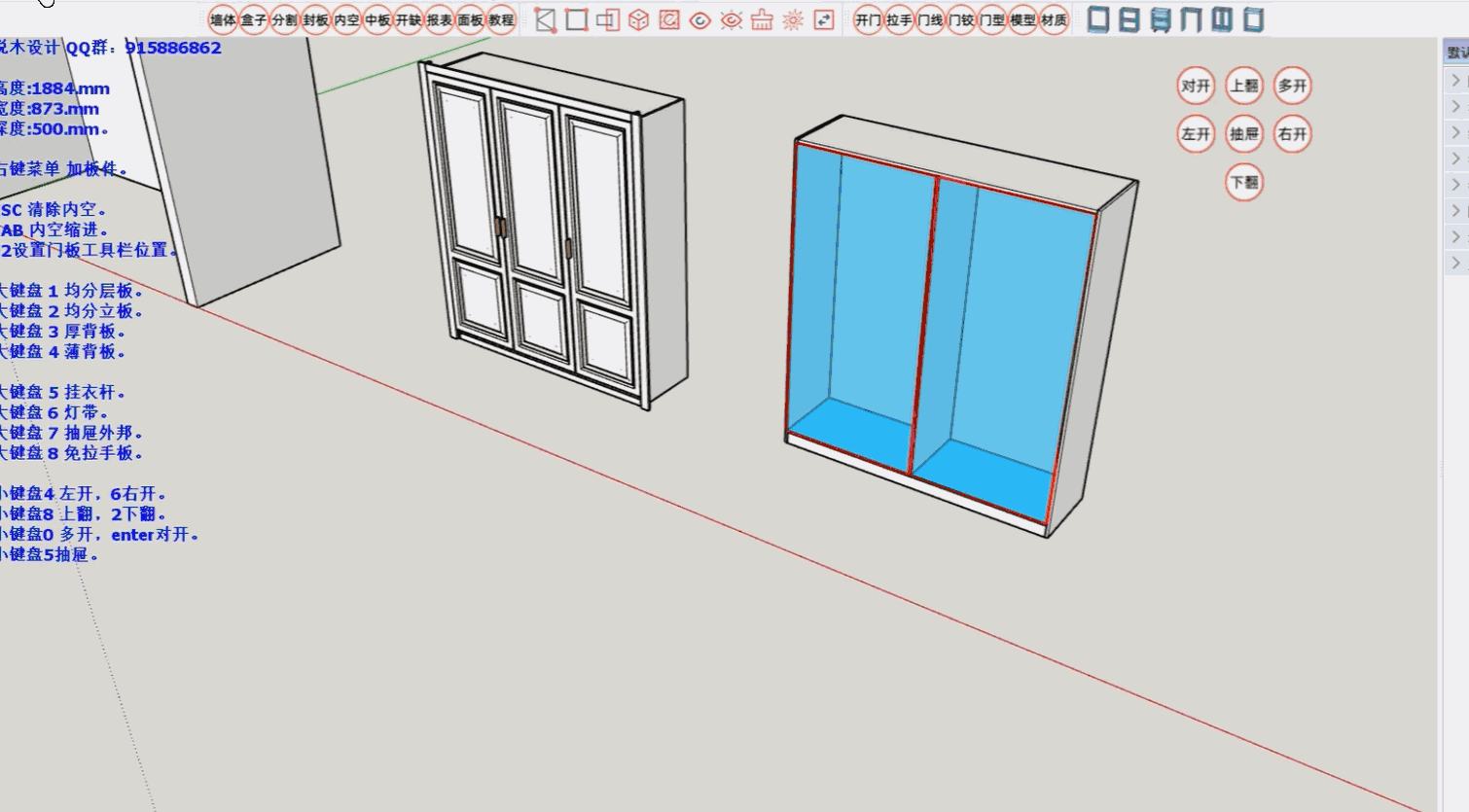The height and width of the screenshot is (812, 1469).
Task: Click the broom cleanup icon
Action: click(x=762, y=19)
